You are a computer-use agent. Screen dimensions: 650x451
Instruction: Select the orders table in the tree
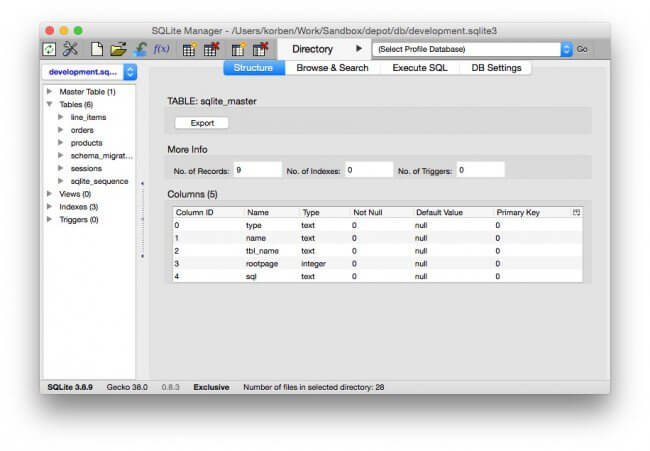pos(82,130)
